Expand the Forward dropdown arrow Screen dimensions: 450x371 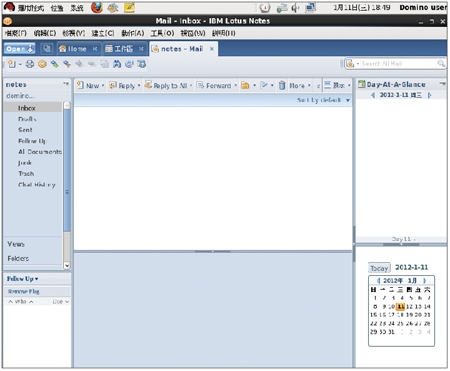click(235, 86)
